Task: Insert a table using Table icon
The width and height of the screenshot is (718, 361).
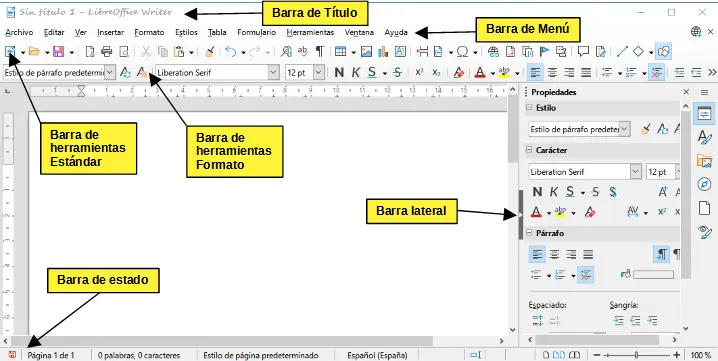Action: [x=340, y=51]
